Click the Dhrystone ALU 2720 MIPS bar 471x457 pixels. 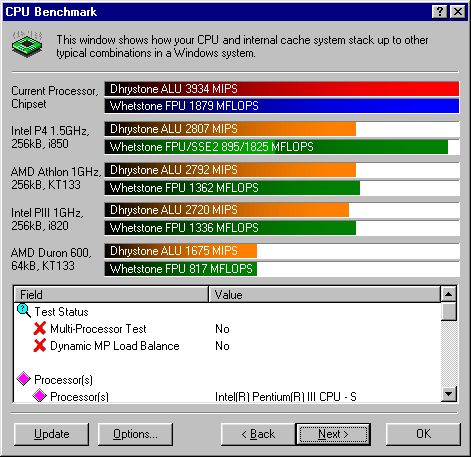tap(227, 210)
